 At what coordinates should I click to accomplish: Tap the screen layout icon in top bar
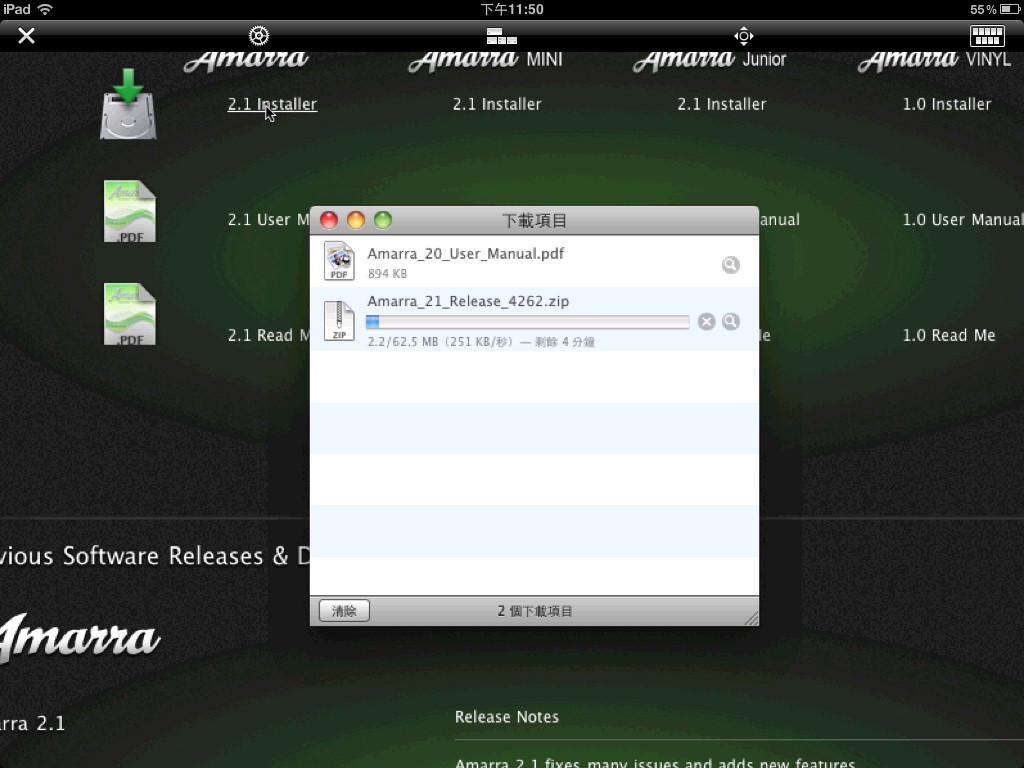[501, 36]
